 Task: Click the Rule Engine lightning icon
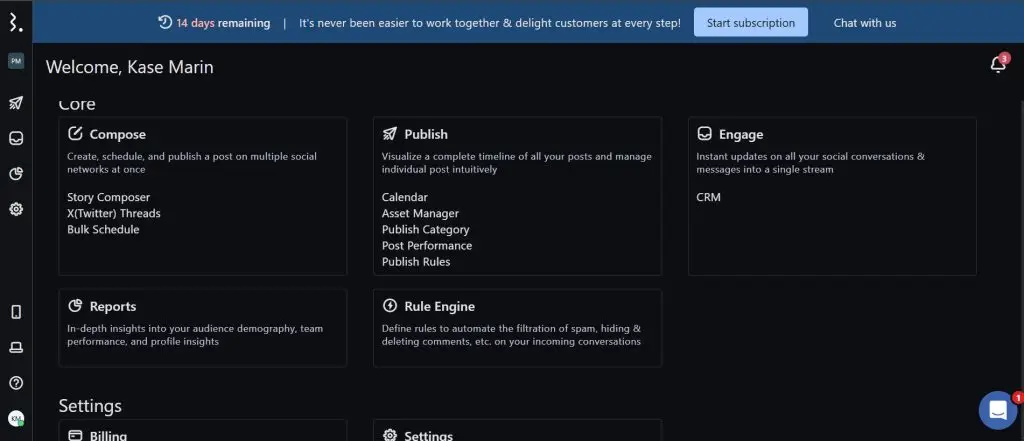tap(390, 306)
